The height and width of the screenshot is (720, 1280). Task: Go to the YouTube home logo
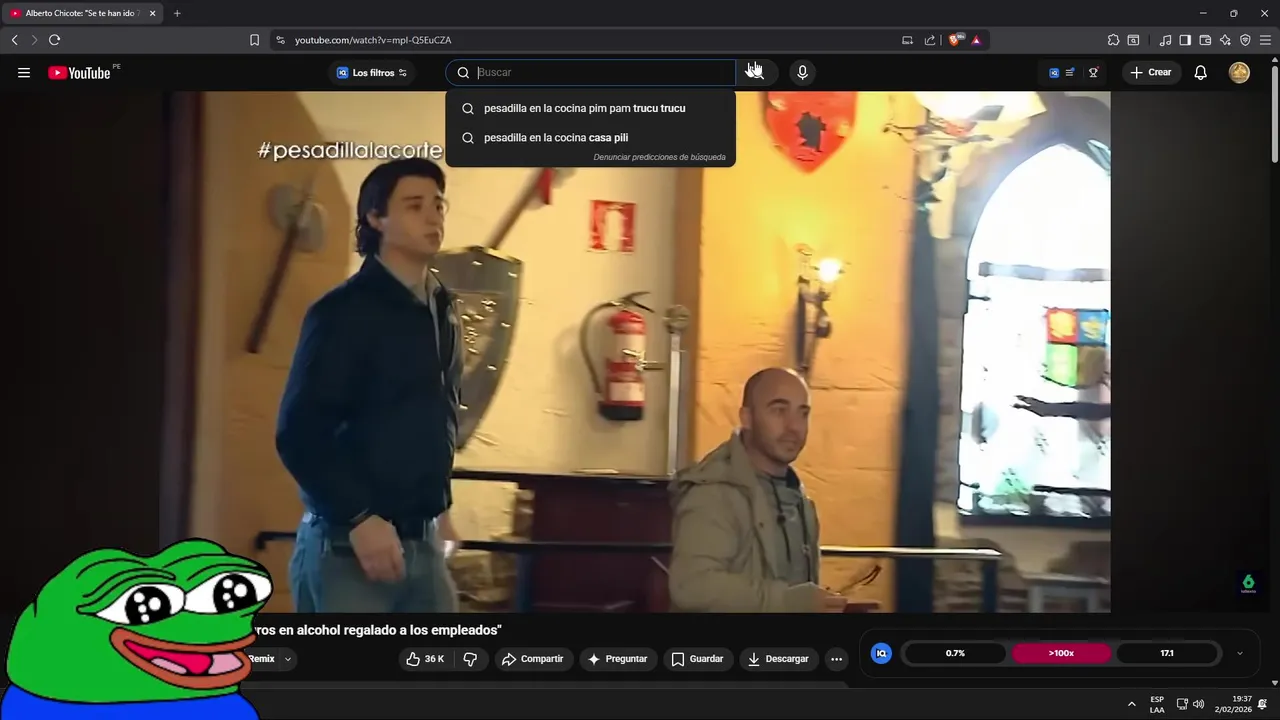pyautogui.click(x=79, y=72)
